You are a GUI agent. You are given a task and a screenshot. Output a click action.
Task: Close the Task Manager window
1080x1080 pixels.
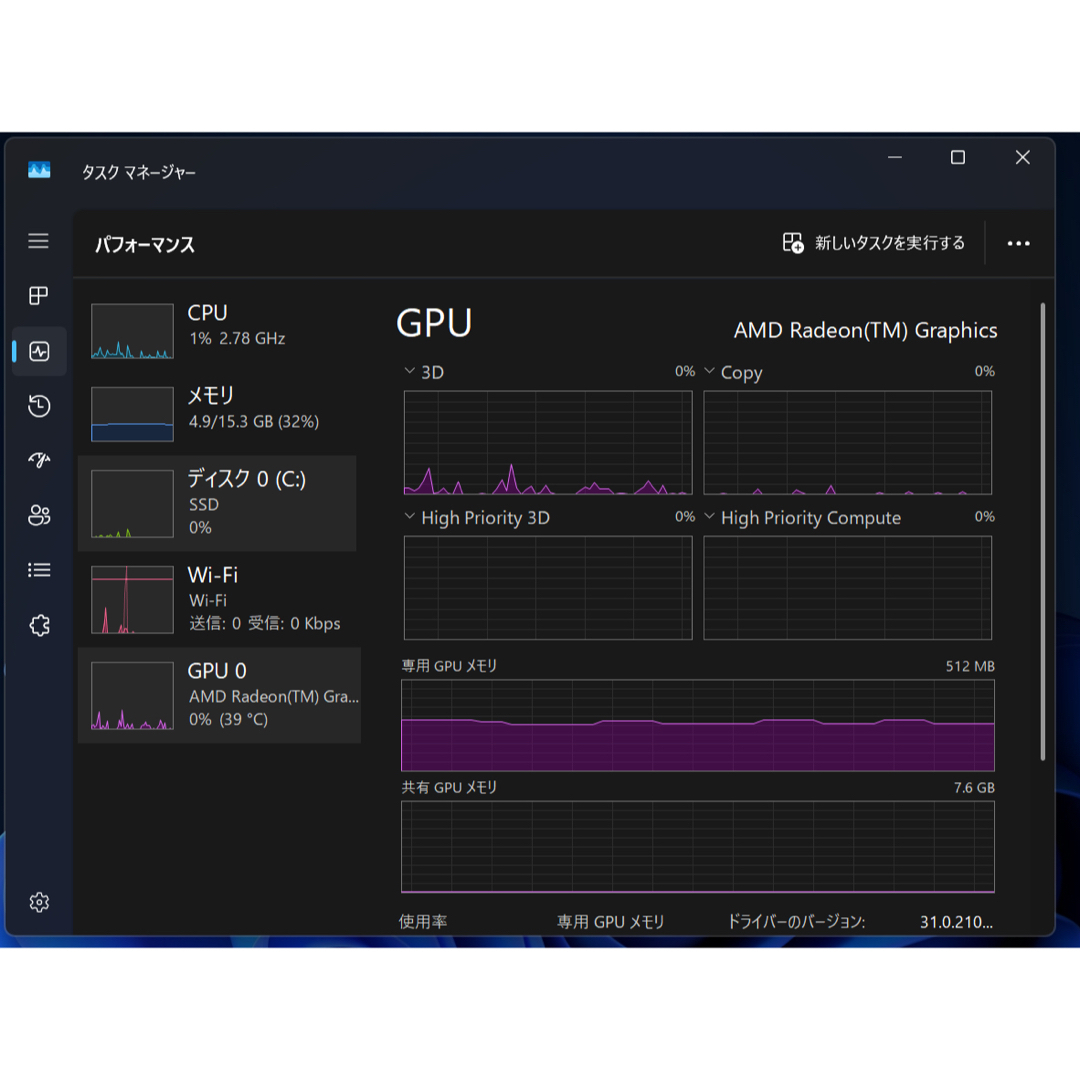(1022, 158)
